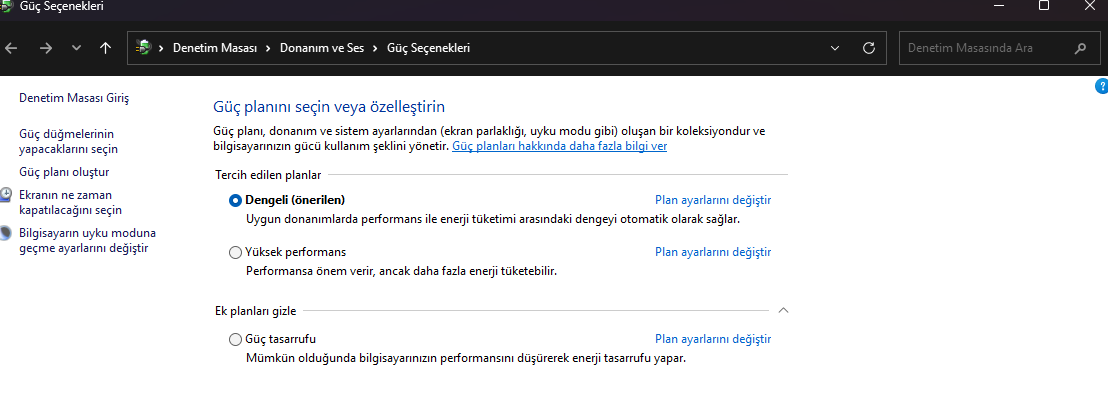
Task: Go up one level with up arrow
Action: click(x=105, y=48)
